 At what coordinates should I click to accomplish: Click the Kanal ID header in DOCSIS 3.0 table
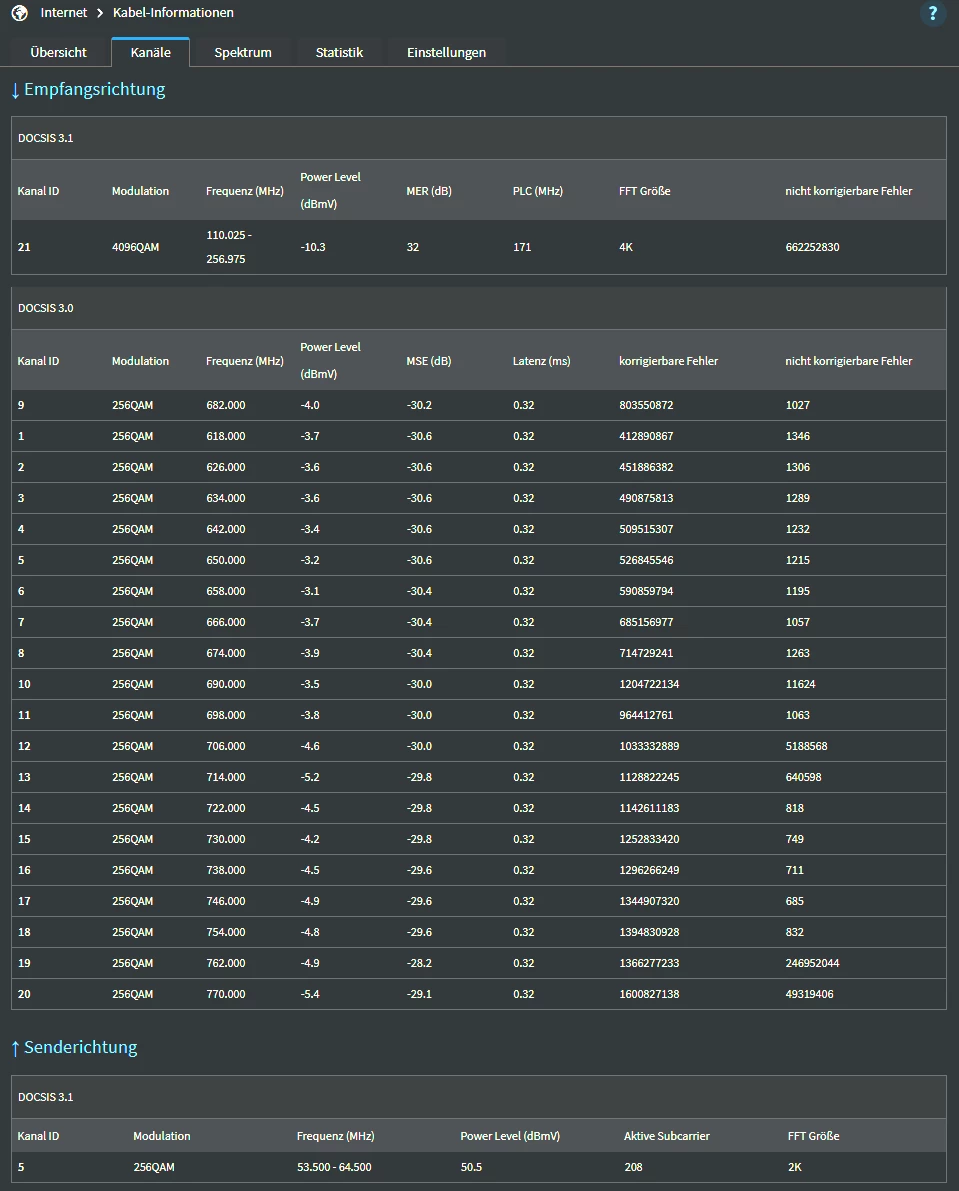38,361
